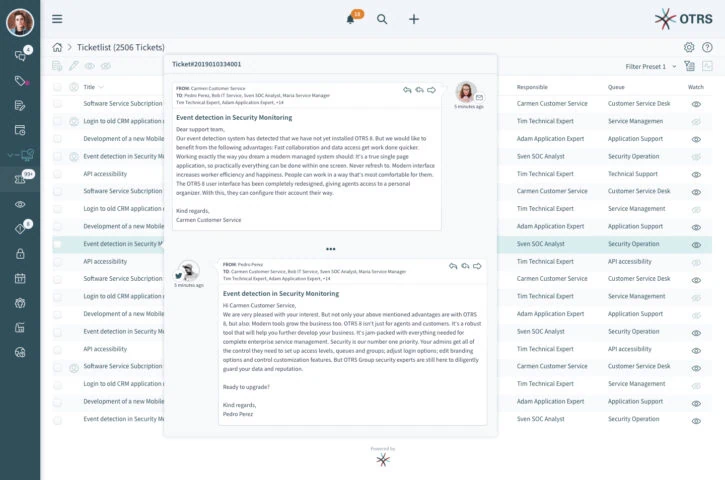Viewport: 725px width, 480px height.
Task: Click 'Ready to upgrade?' text in reply
Action: pyautogui.click(x=246, y=387)
